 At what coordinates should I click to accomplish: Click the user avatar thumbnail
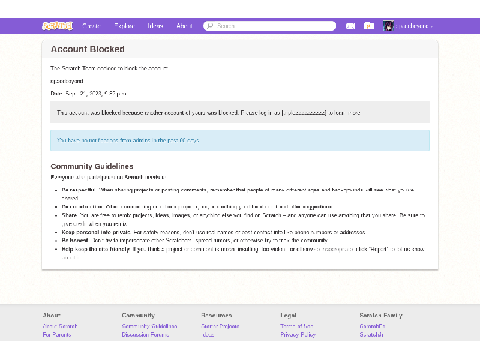(388, 26)
